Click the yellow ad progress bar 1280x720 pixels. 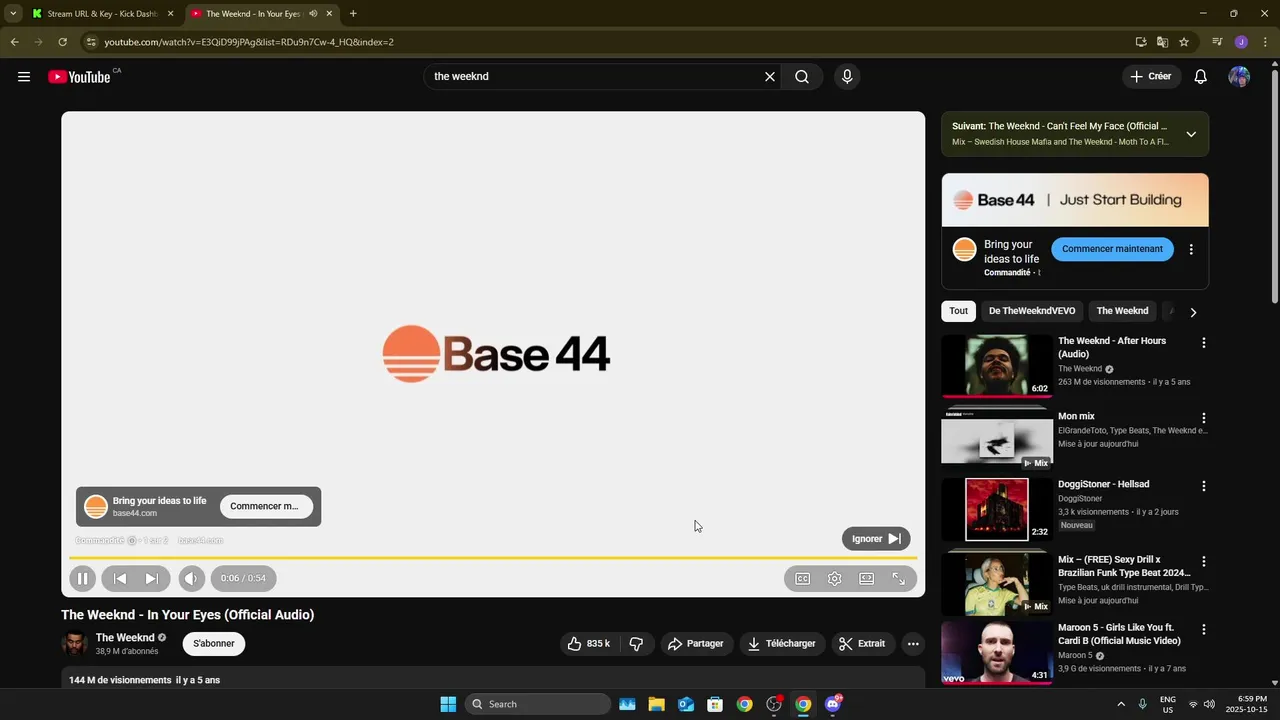click(x=493, y=557)
